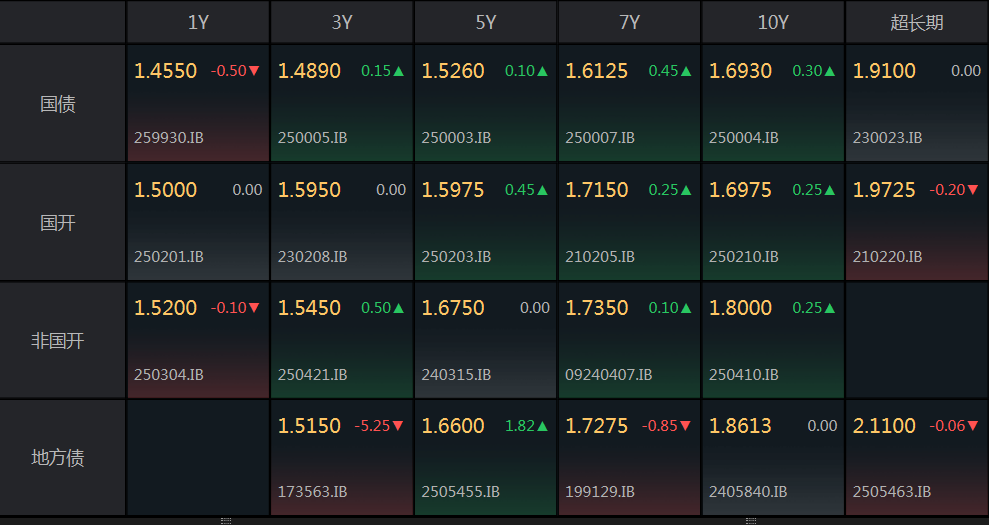
Task: Click the 1Y column header
Action: click(198, 22)
